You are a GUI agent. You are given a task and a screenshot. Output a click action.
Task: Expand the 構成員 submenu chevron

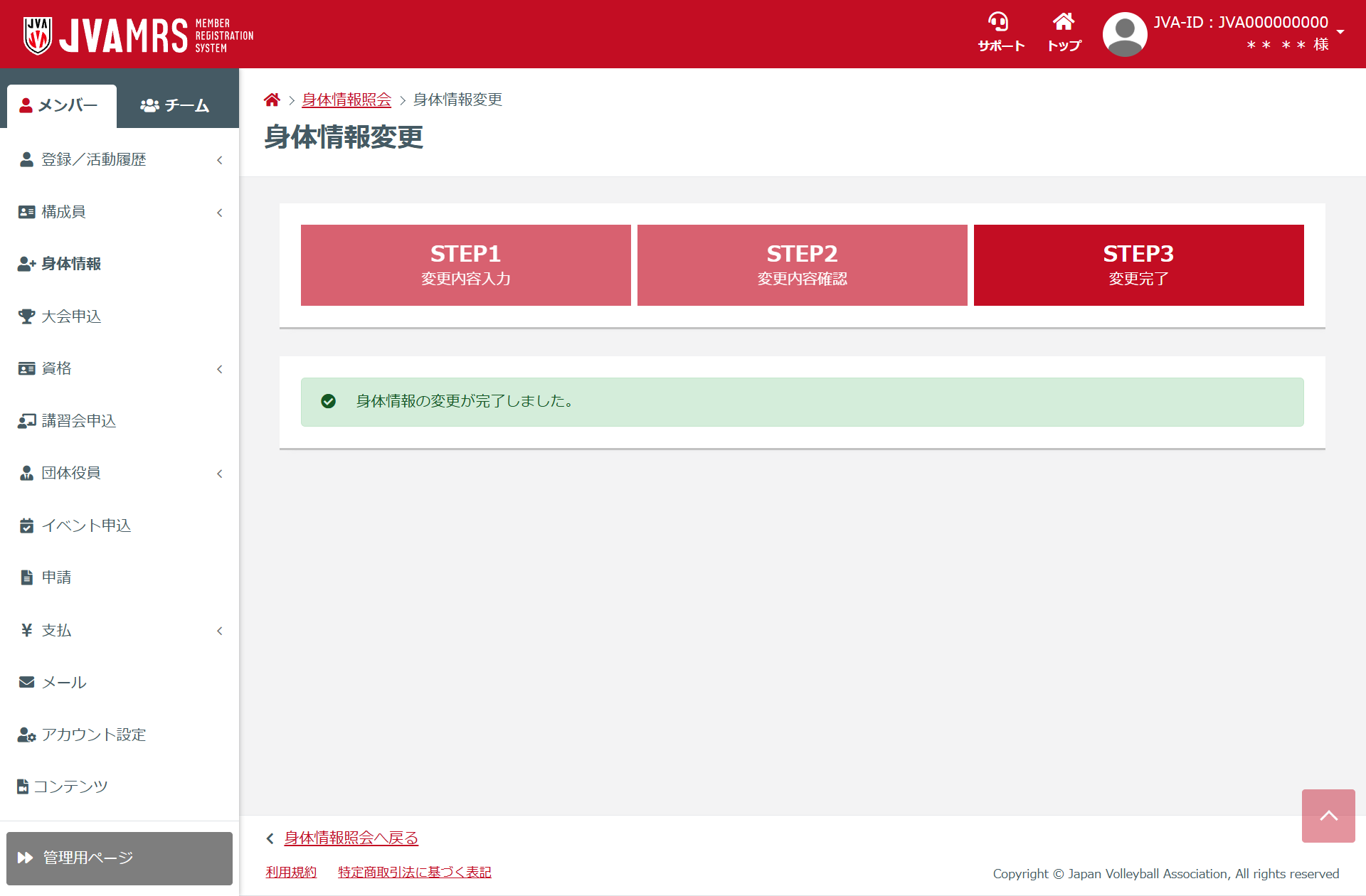(x=220, y=213)
